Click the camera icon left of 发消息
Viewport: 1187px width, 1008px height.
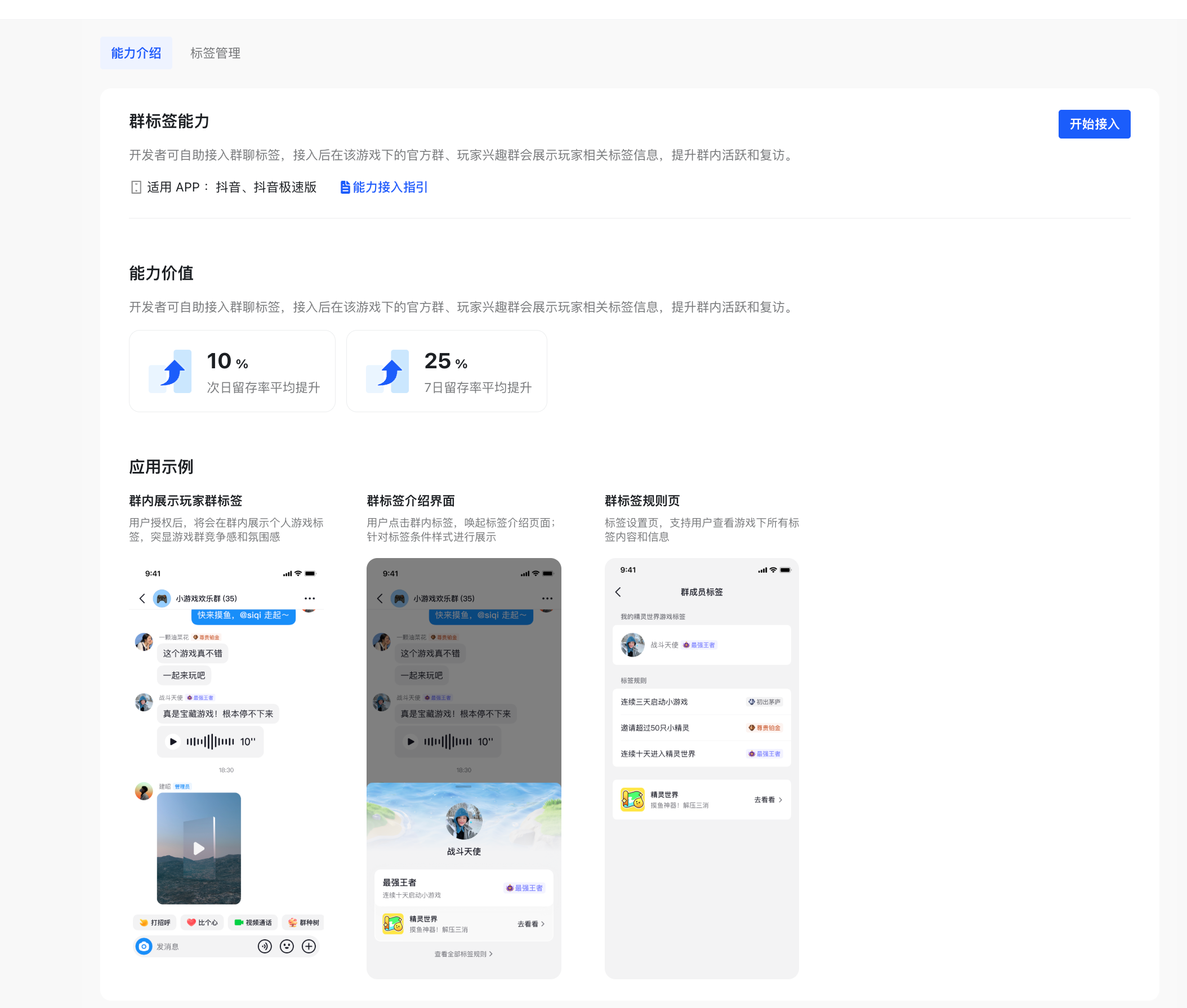click(x=144, y=946)
